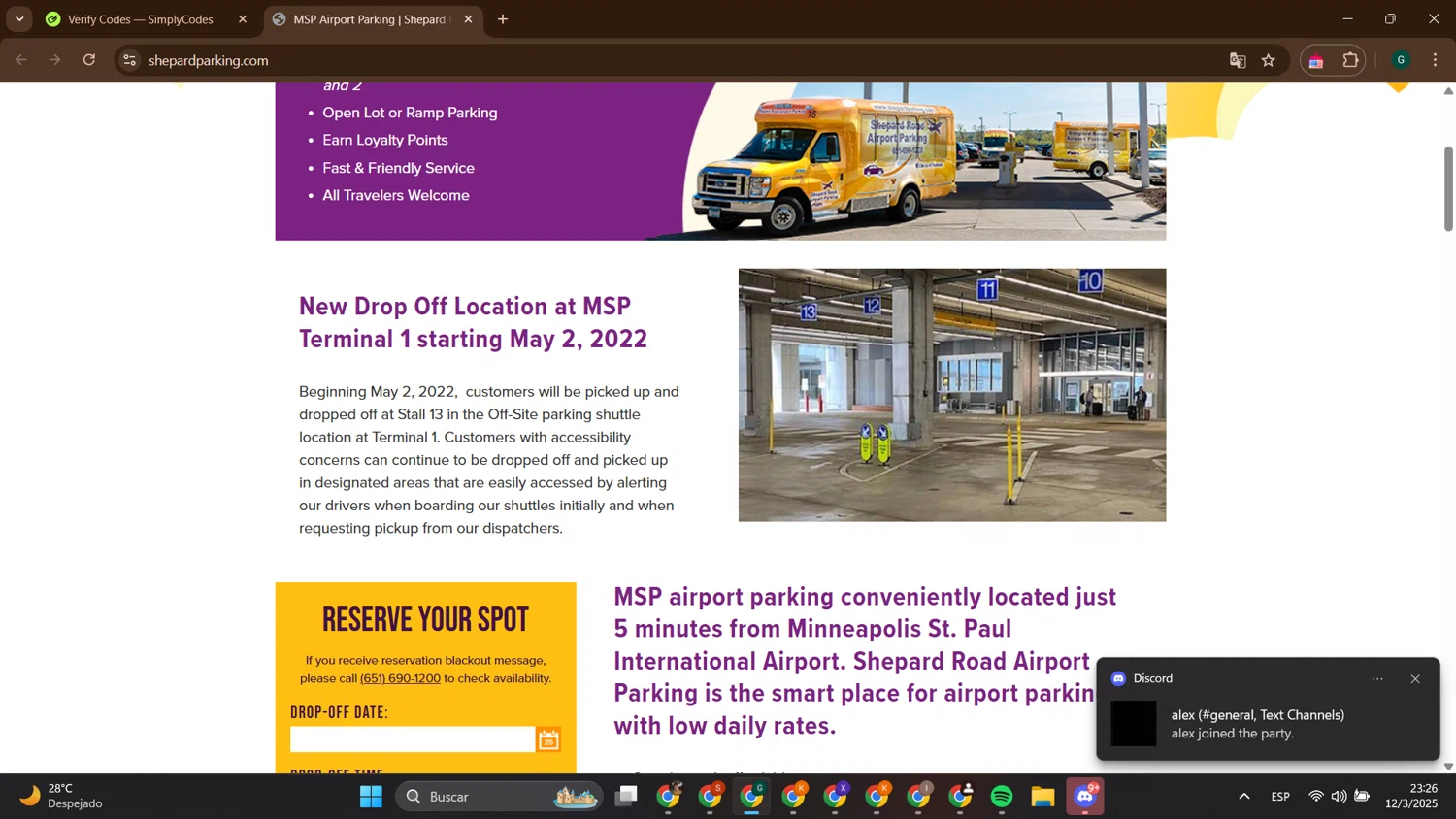Open the alex joined the party notification

tap(1258, 724)
